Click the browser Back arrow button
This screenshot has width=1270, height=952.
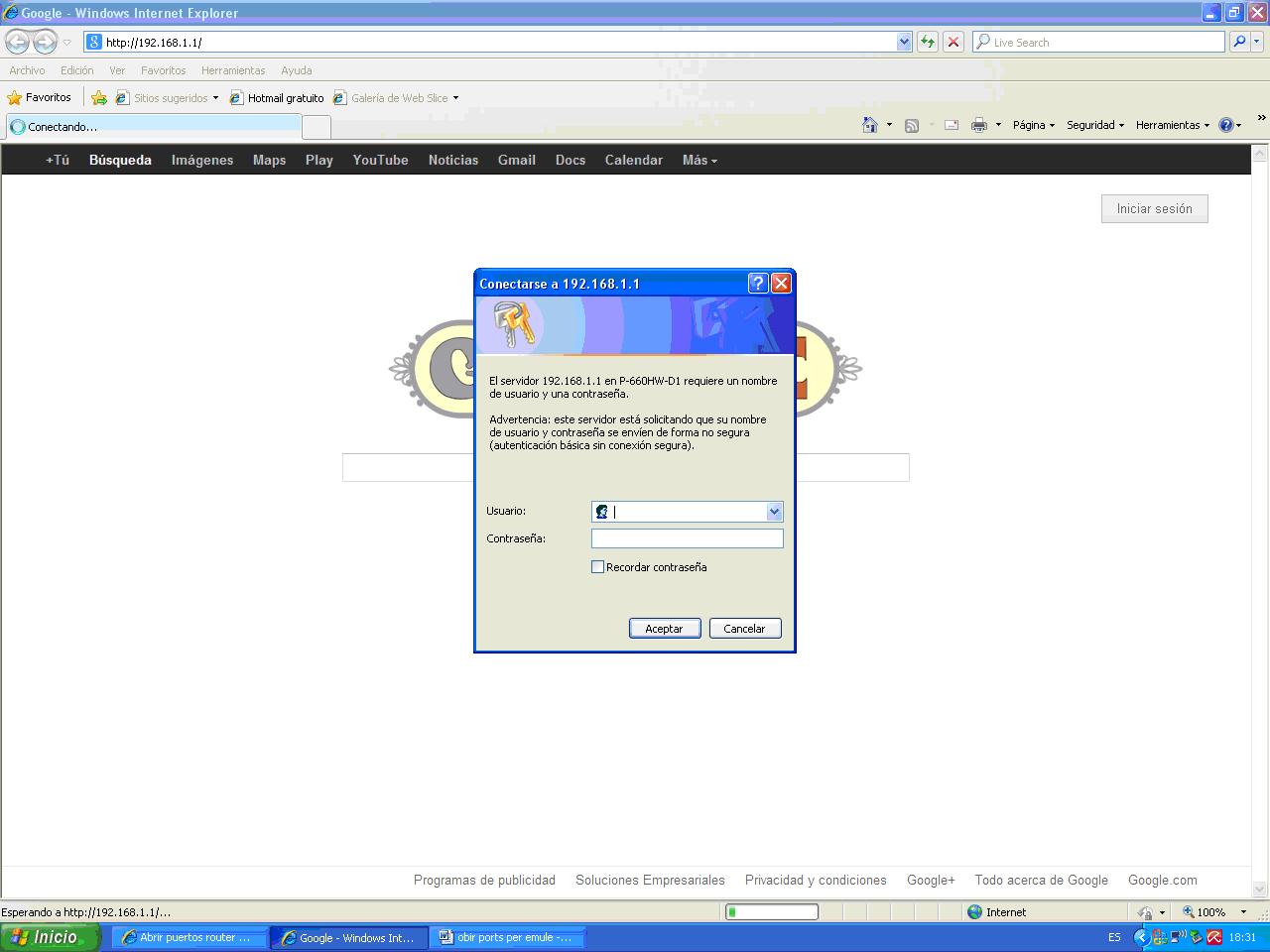click(18, 42)
